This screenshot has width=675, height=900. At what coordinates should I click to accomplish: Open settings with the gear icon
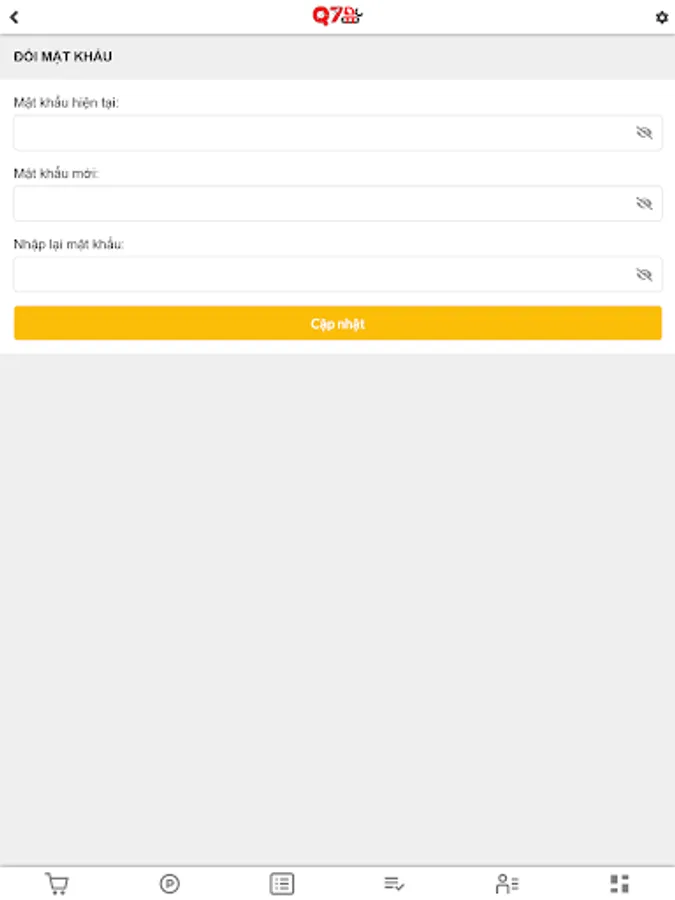661,17
